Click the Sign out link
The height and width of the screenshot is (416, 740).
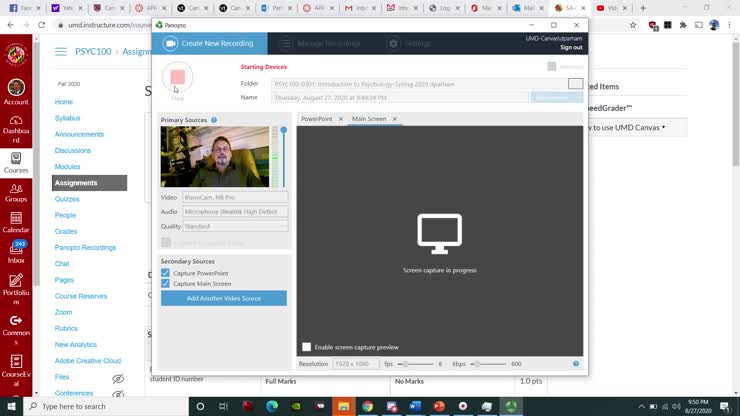pyautogui.click(x=571, y=47)
